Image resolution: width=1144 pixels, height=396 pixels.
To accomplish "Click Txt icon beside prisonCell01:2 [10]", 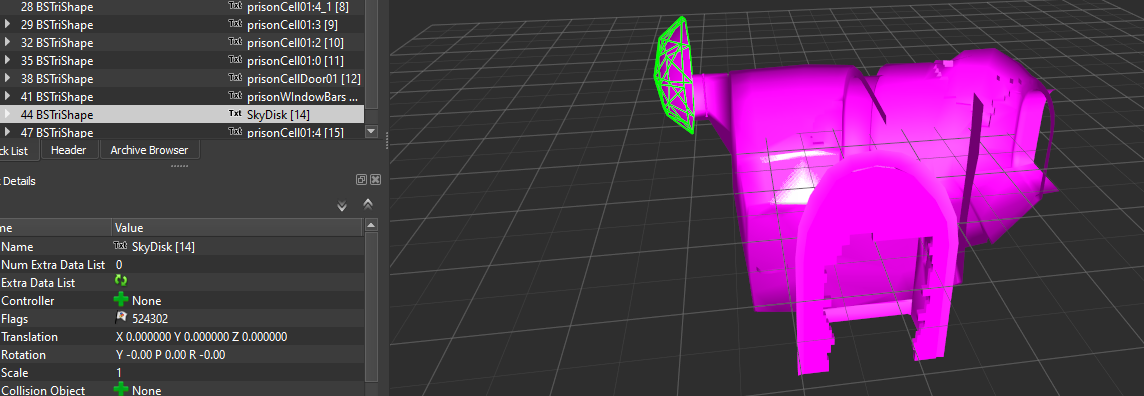I will tap(235, 42).
